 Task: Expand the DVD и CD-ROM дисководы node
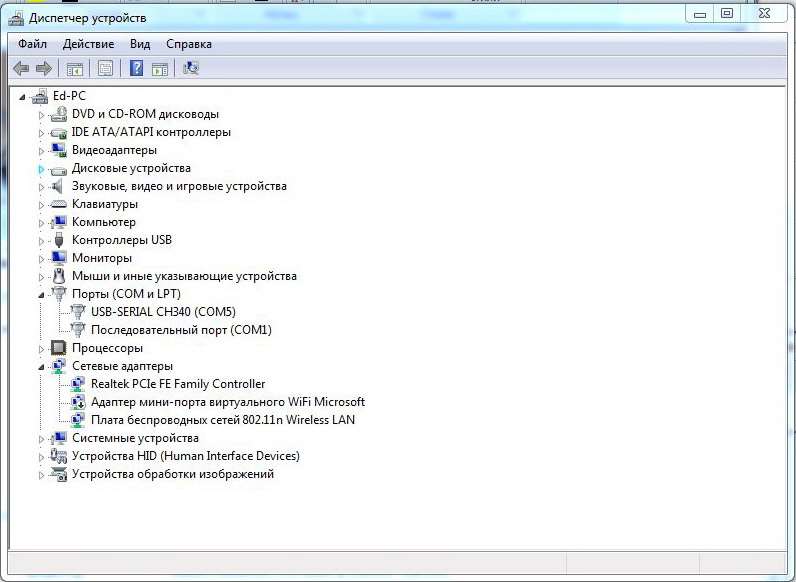[41, 115]
